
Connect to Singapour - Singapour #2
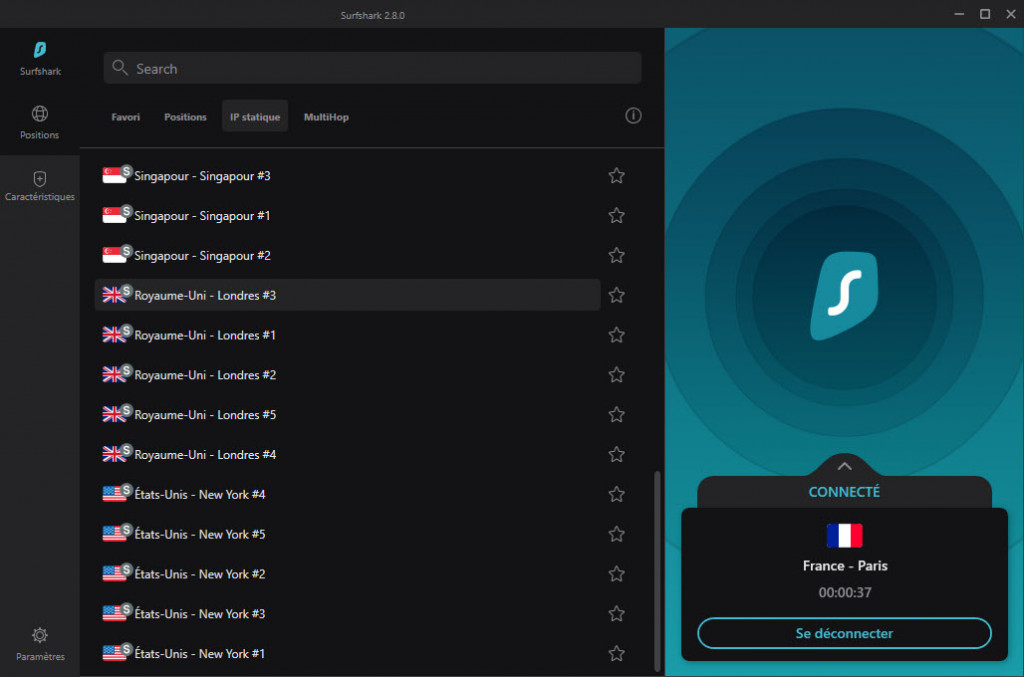(x=347, y=255)
